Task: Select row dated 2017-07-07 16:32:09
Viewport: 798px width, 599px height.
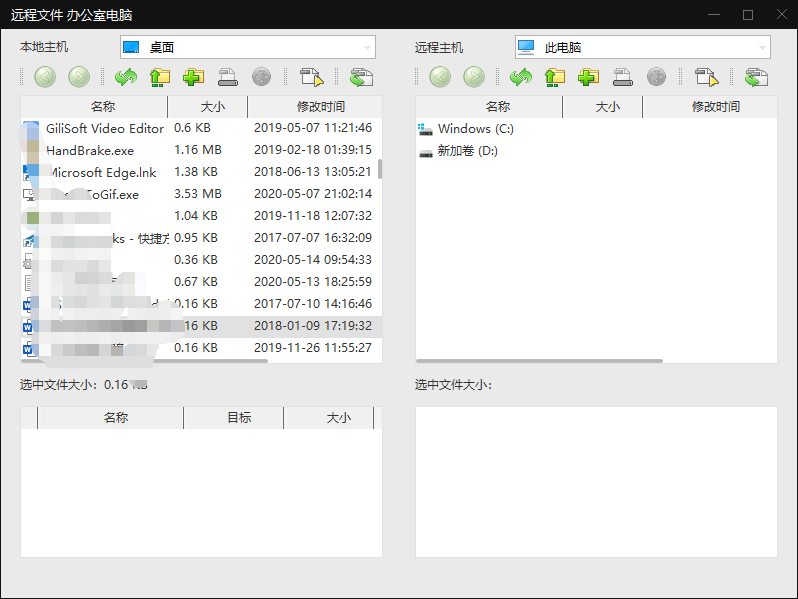Action: (x=202, y=238)
